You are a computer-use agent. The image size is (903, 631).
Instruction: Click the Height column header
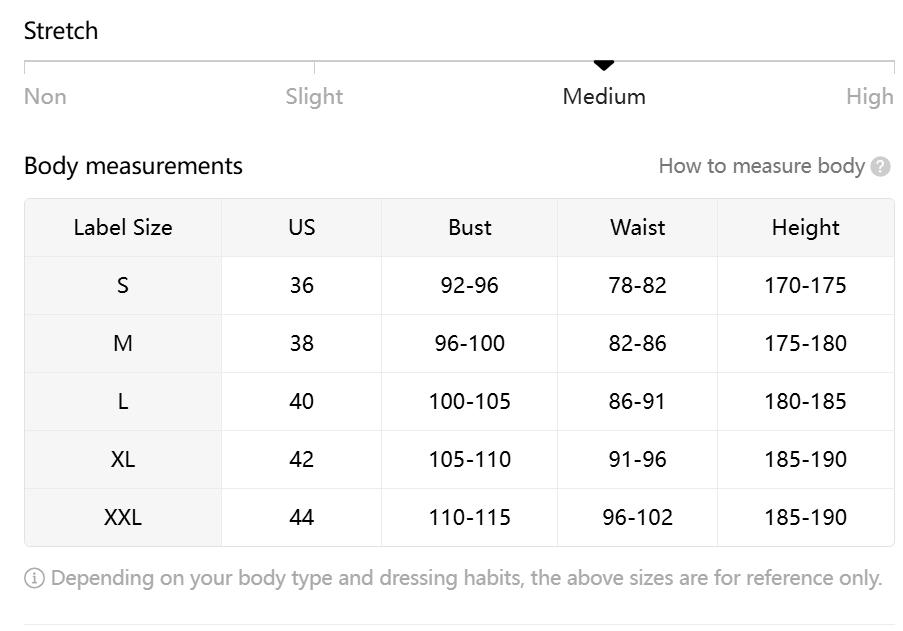803,228
